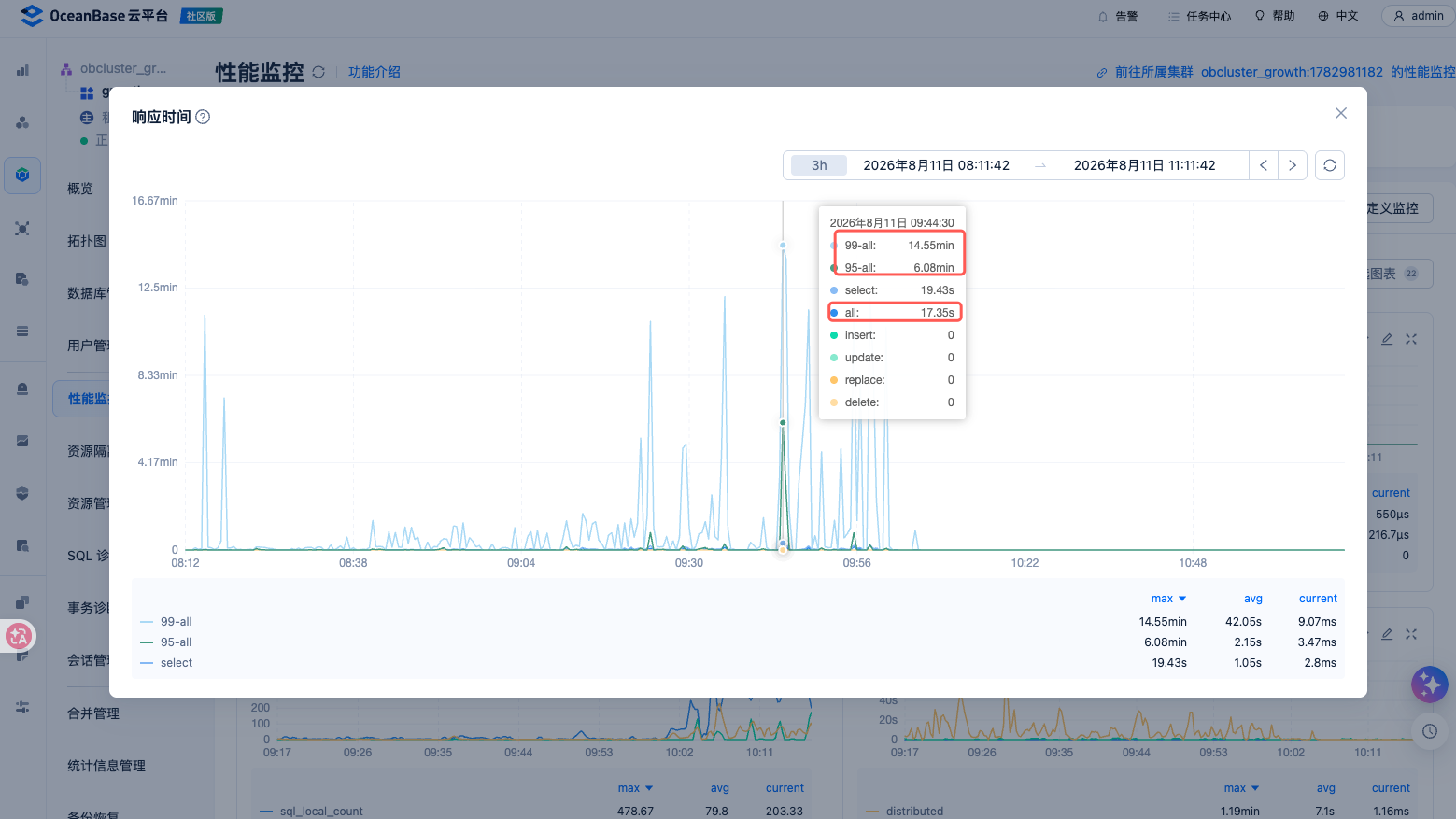The height and width of the screenshot is (819, 1456).
Task: Select 拓扑图 in the tenant menu
Action: (87, 241)
